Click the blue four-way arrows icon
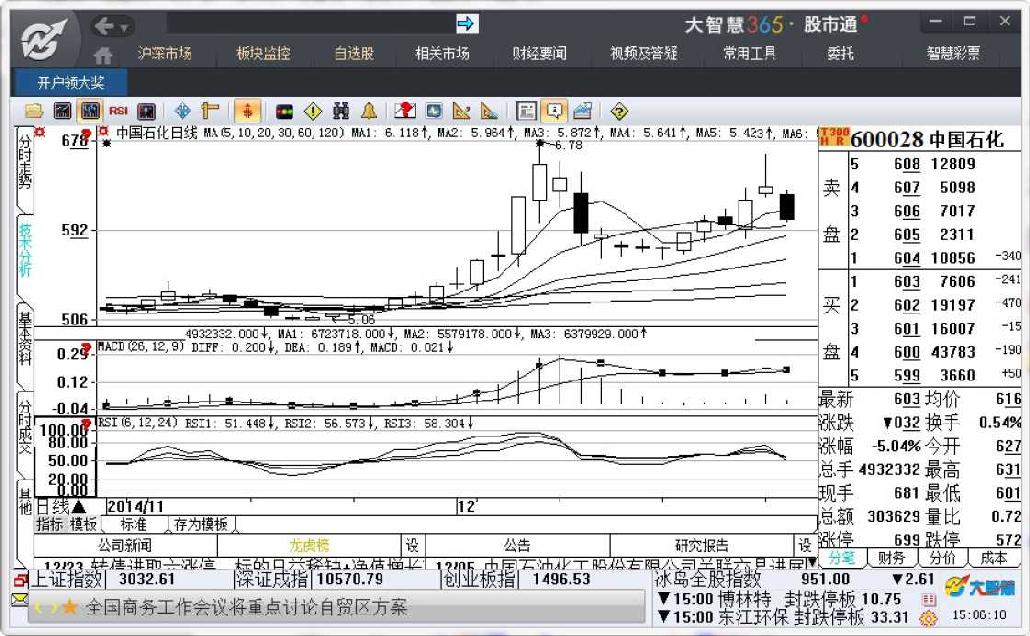The width and height of the screenshot is (1030, 636). click(x=183, y=111)
